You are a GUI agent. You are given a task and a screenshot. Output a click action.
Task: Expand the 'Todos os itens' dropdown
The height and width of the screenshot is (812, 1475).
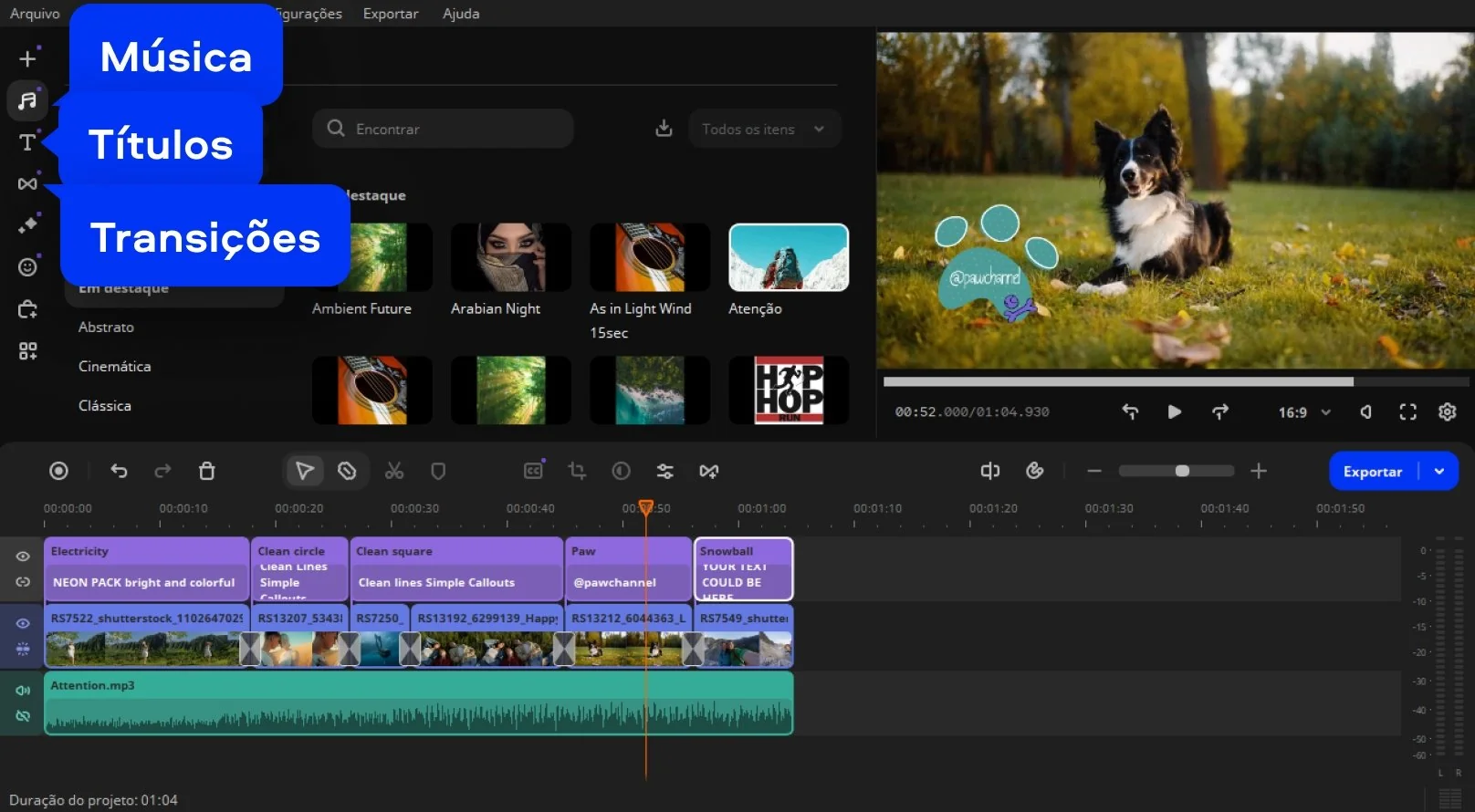(x=764, y=130)
